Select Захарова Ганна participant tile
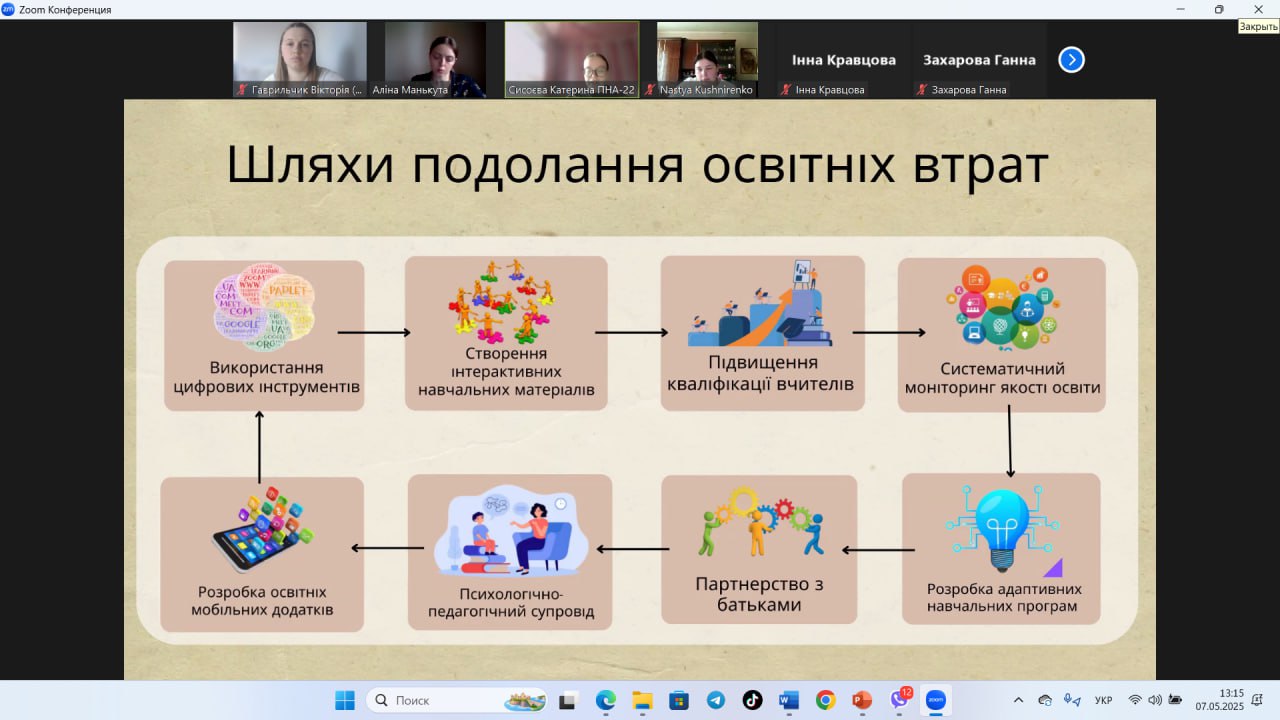This screenshot has height=720, width=1280. click(x=978, y=60)
